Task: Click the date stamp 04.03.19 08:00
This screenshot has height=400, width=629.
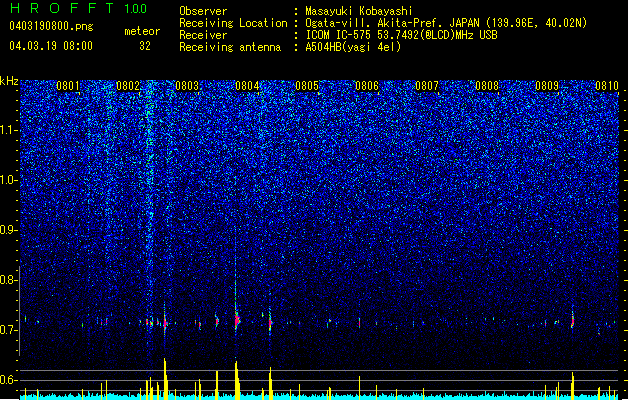Action: pyautogui.click(x=51, y=45)
